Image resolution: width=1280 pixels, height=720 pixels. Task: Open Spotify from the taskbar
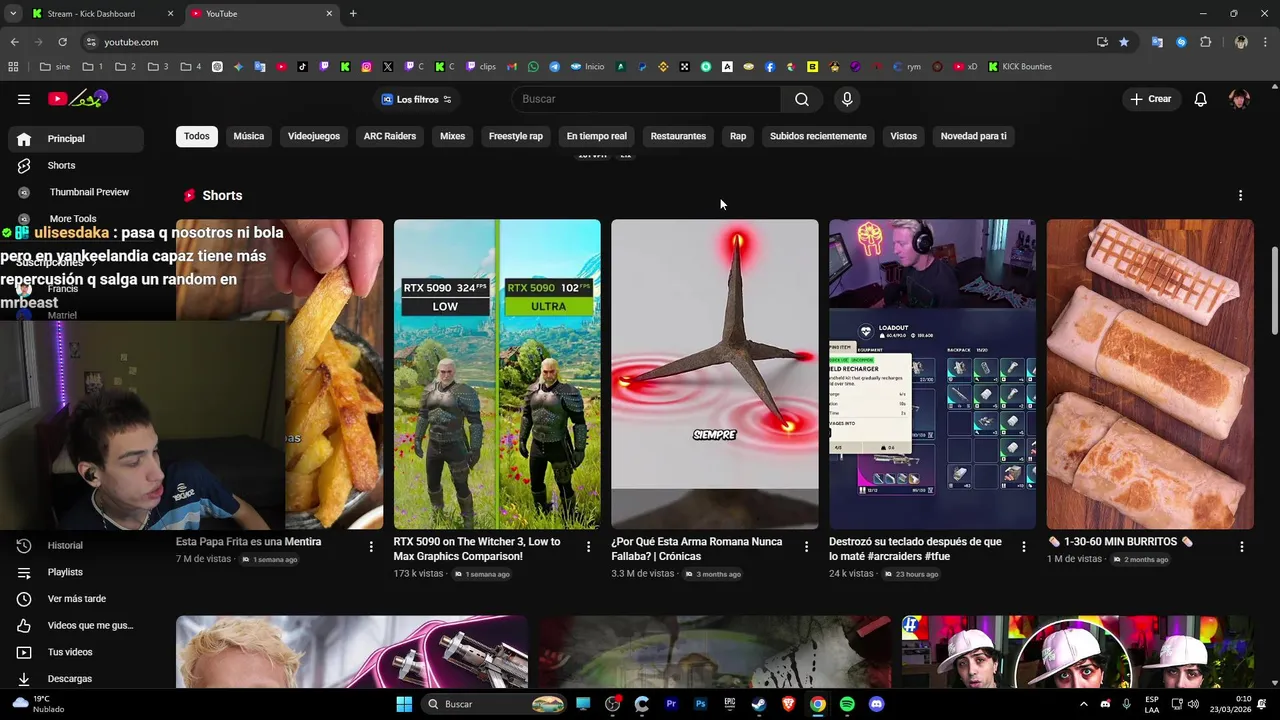[x=847, y=704]
